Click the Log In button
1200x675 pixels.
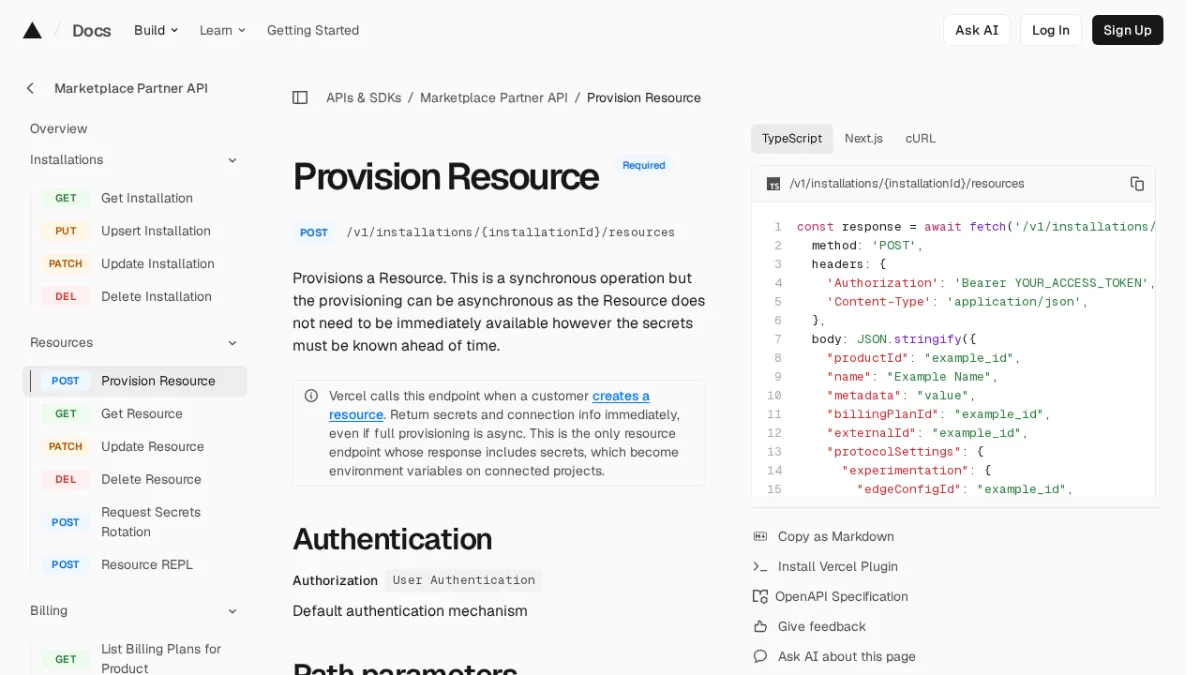[1051, 30]
